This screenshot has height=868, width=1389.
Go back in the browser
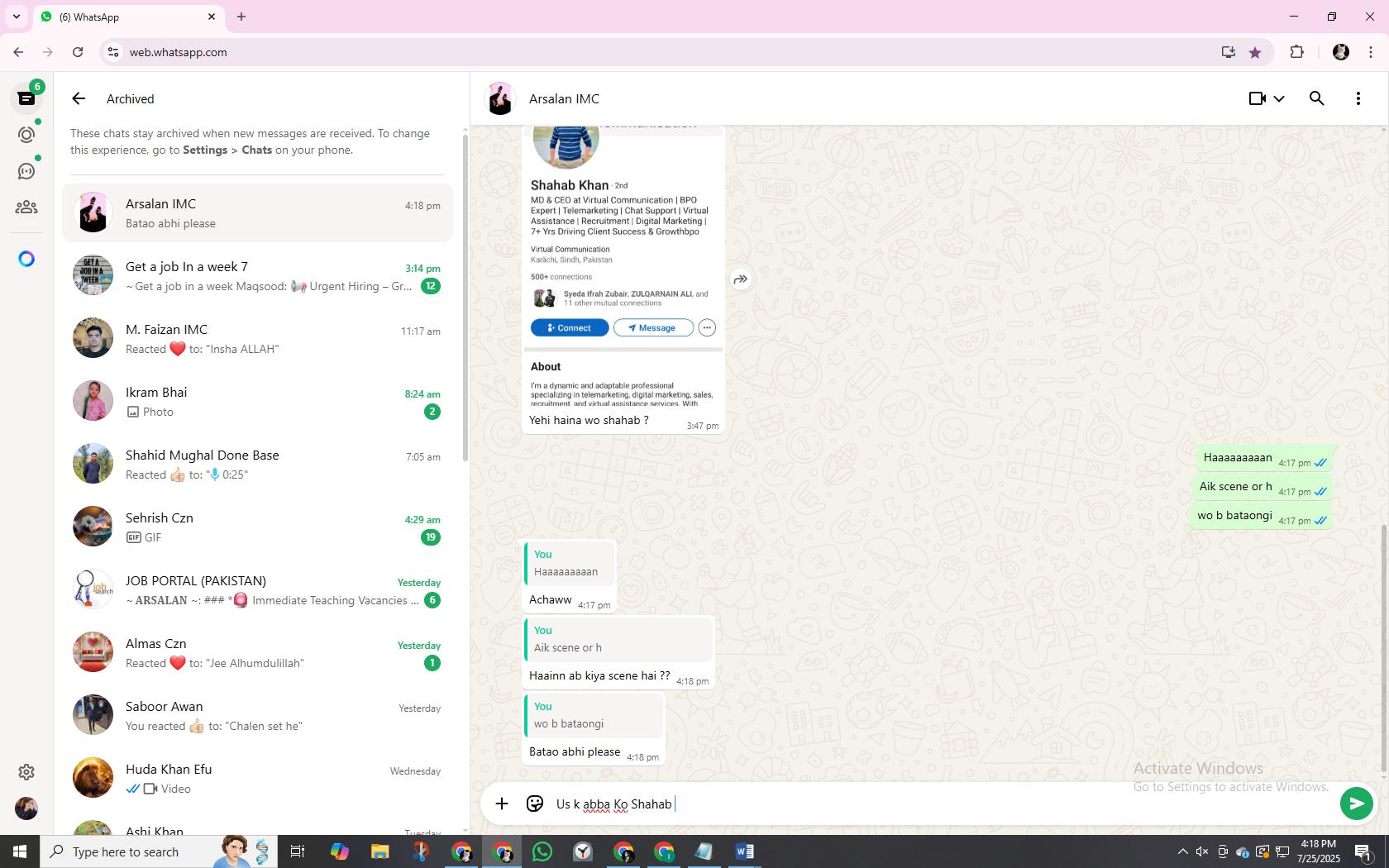[x=18, y=52]
